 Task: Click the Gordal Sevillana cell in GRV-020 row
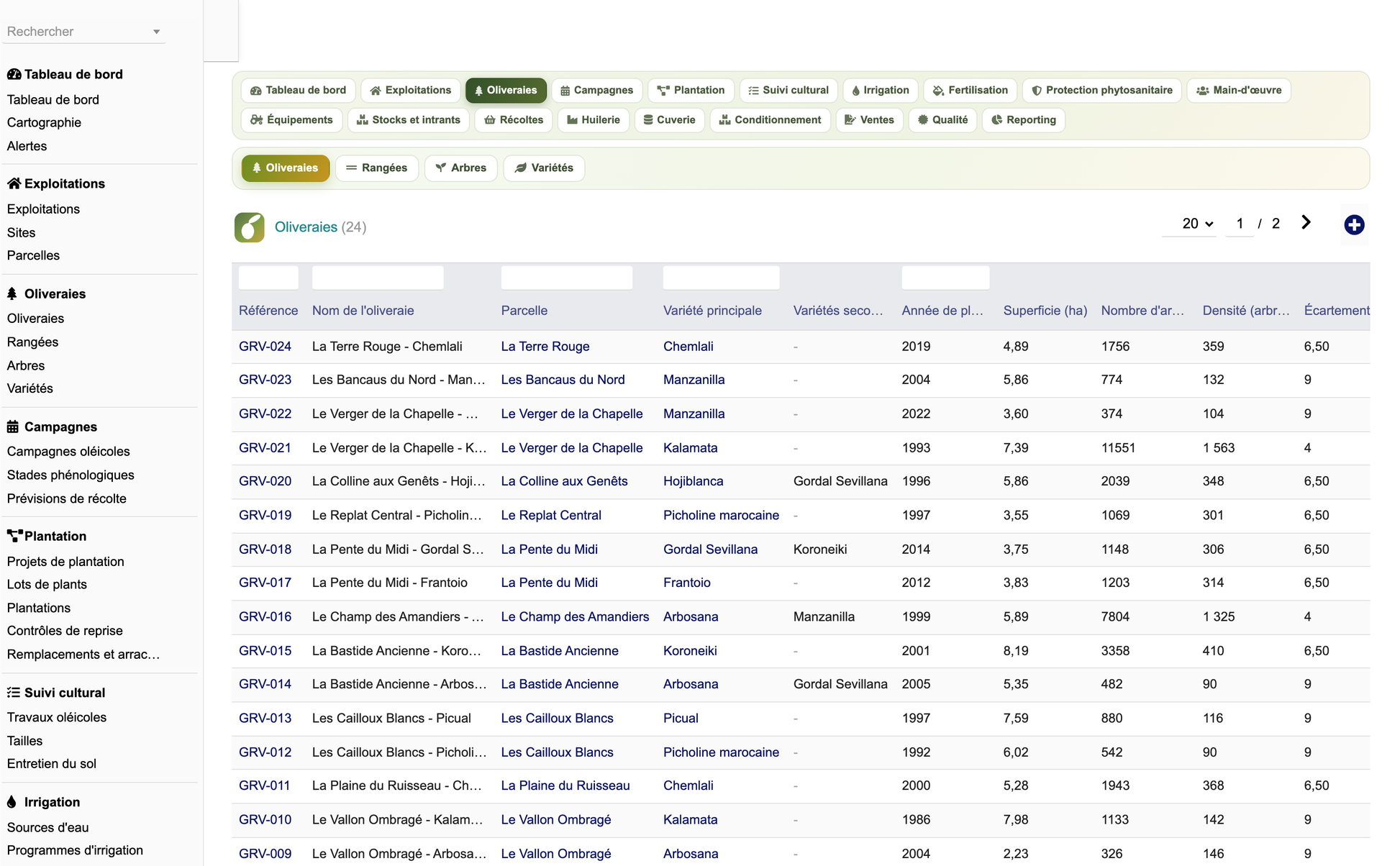(x=840, y=481)
